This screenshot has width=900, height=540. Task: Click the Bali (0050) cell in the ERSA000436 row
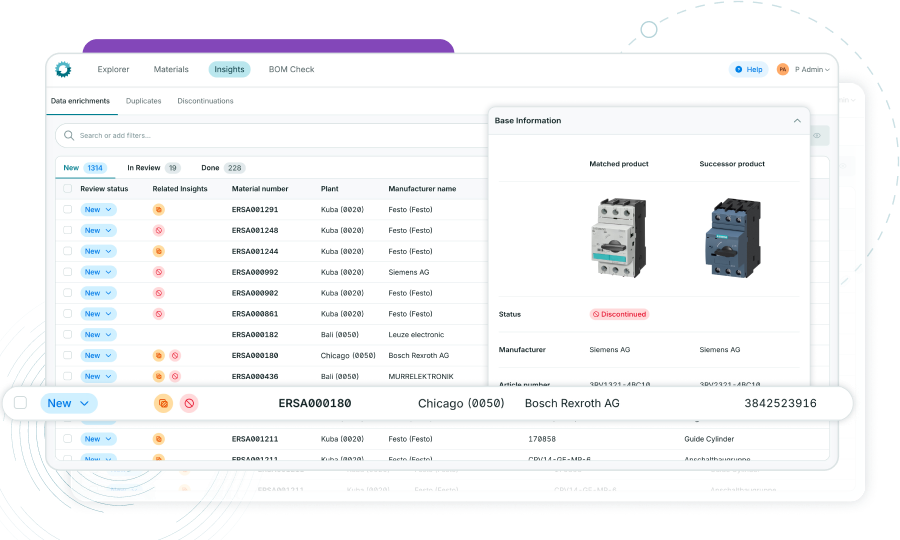(340, 376)
